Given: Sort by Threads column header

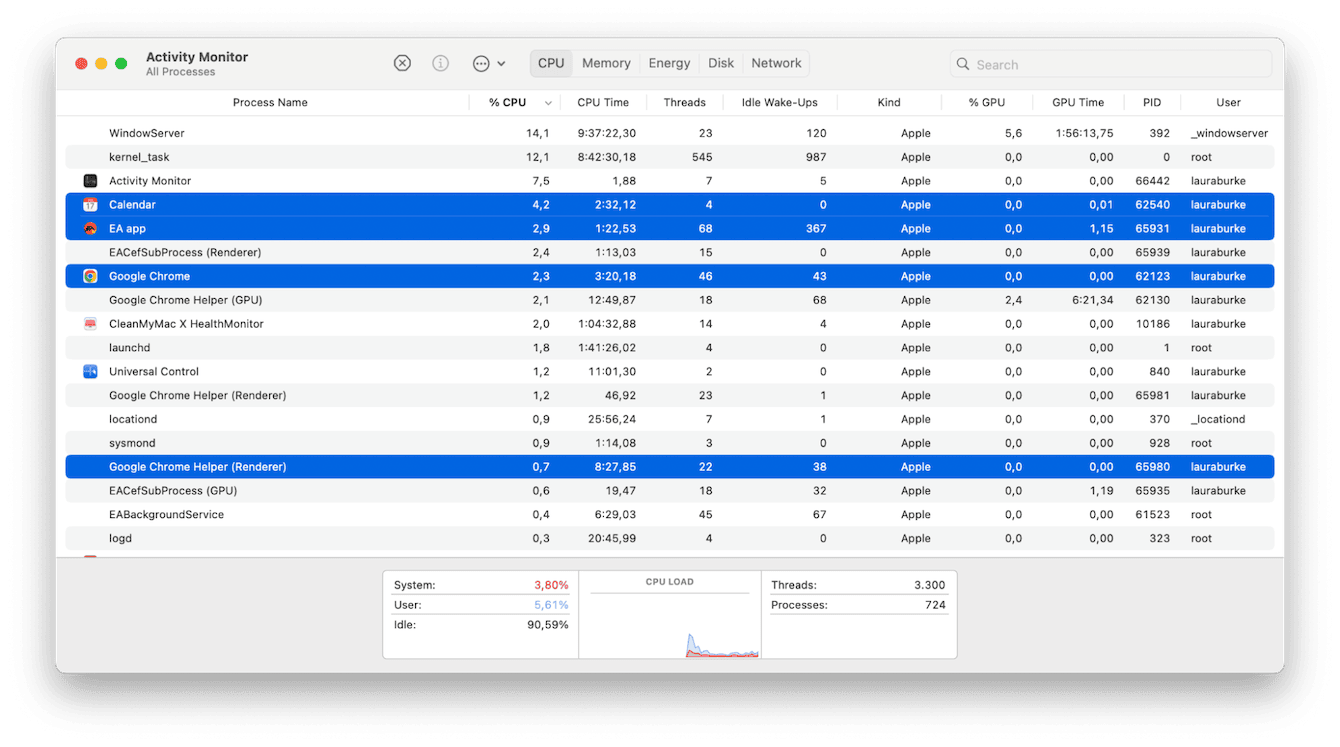Looking at the screenshot, I should (x=684, y=103).
